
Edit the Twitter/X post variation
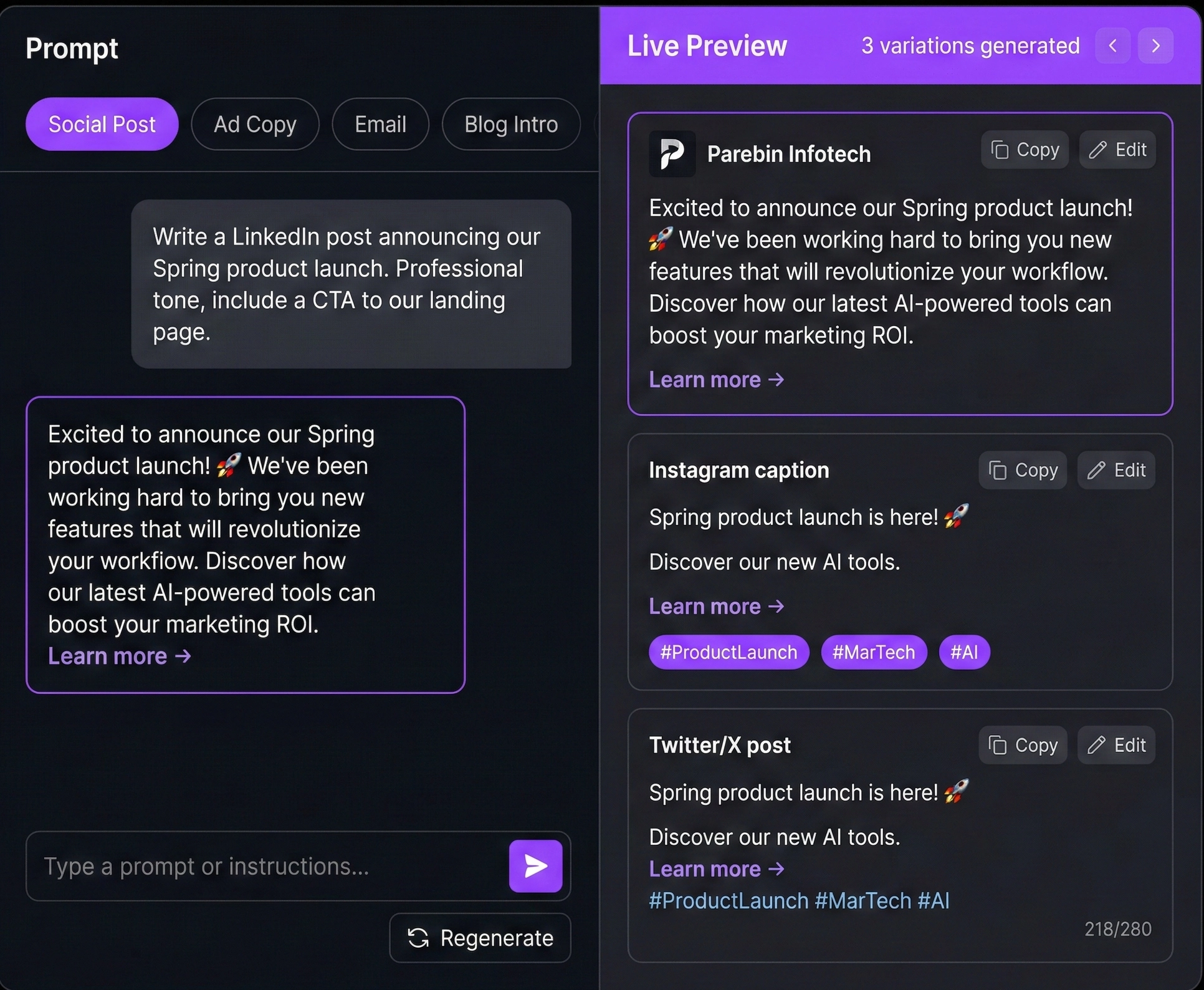[1116, 745]
